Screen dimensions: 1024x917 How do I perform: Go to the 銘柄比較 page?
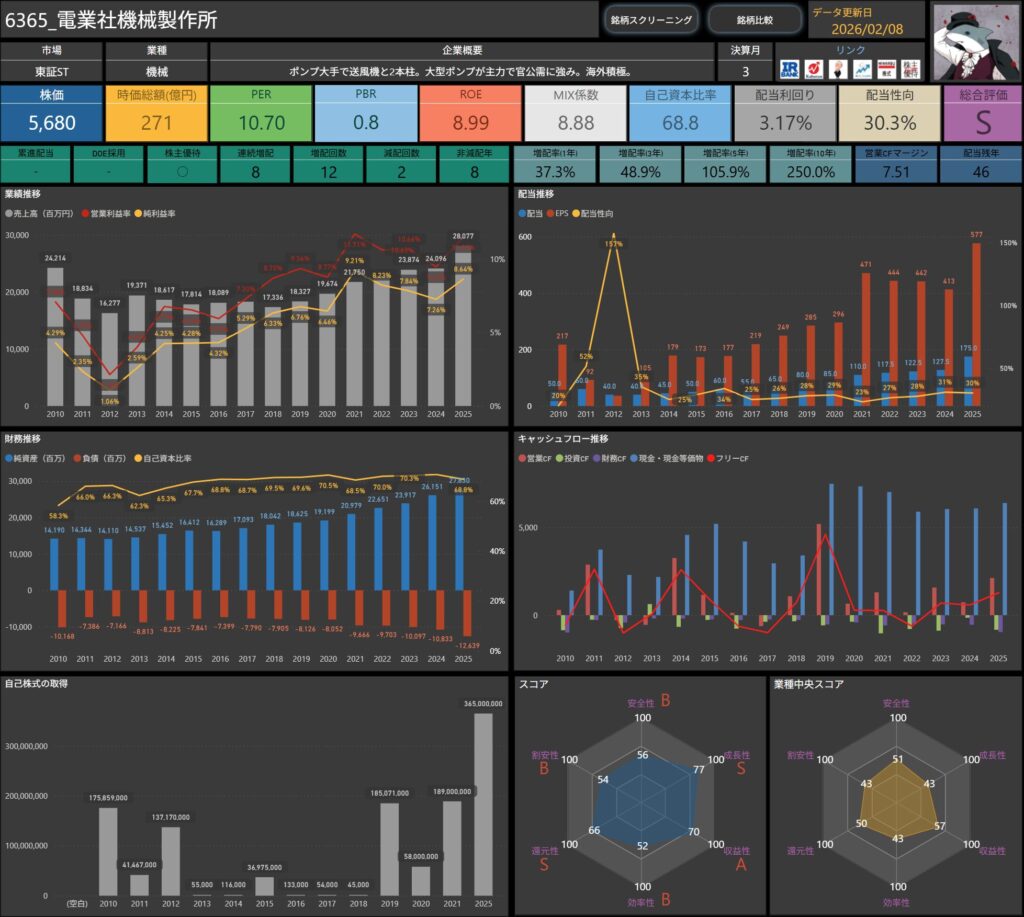pyautogui.click(x=754, y=19)
